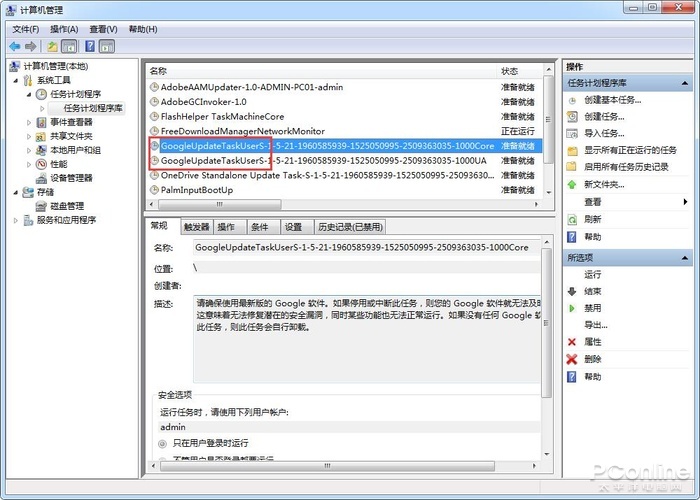Expand the 服务和应用程序 tree node arrow
The image size is (700, 500).
(x=16, y=220)
